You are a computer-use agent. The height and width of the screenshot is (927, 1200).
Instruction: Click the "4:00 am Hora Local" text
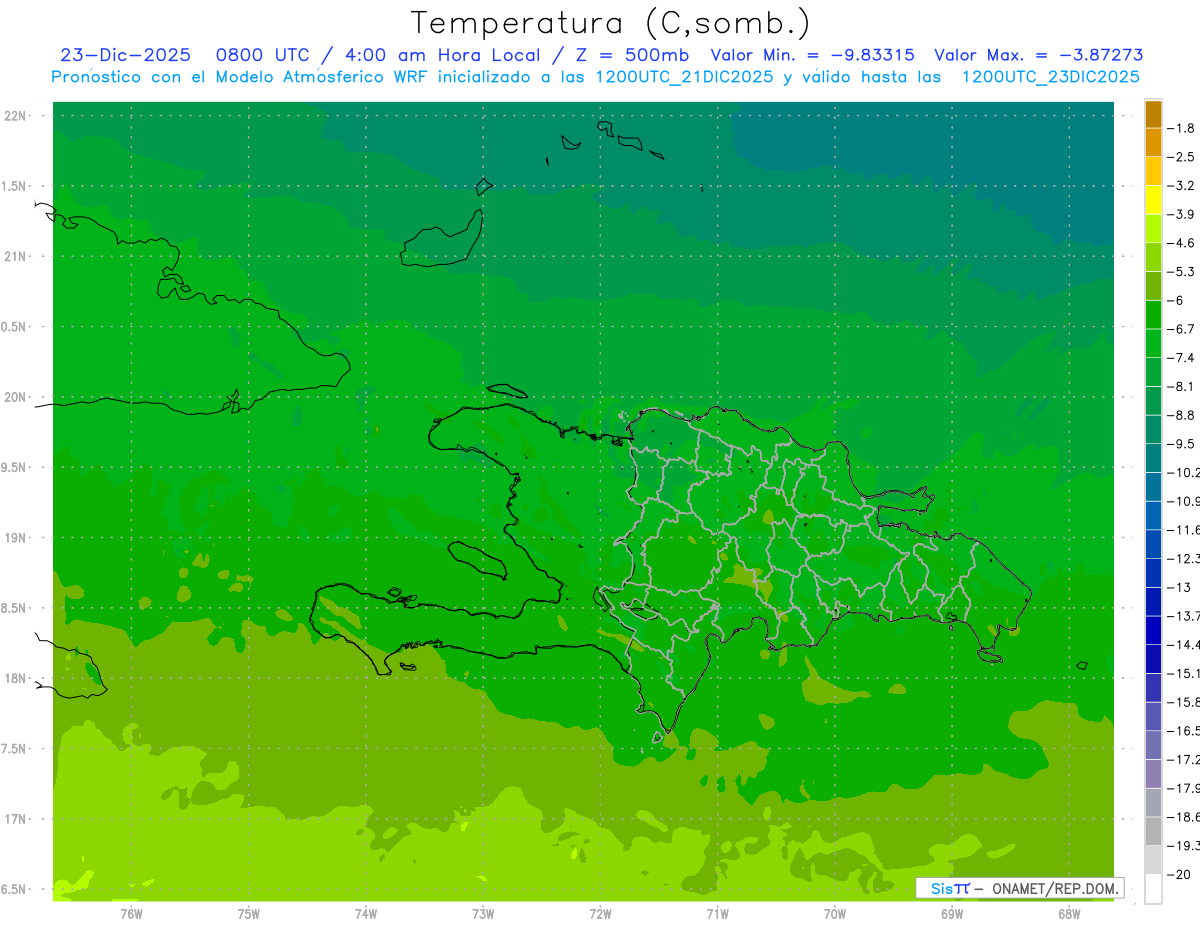(x=441, y=55)
